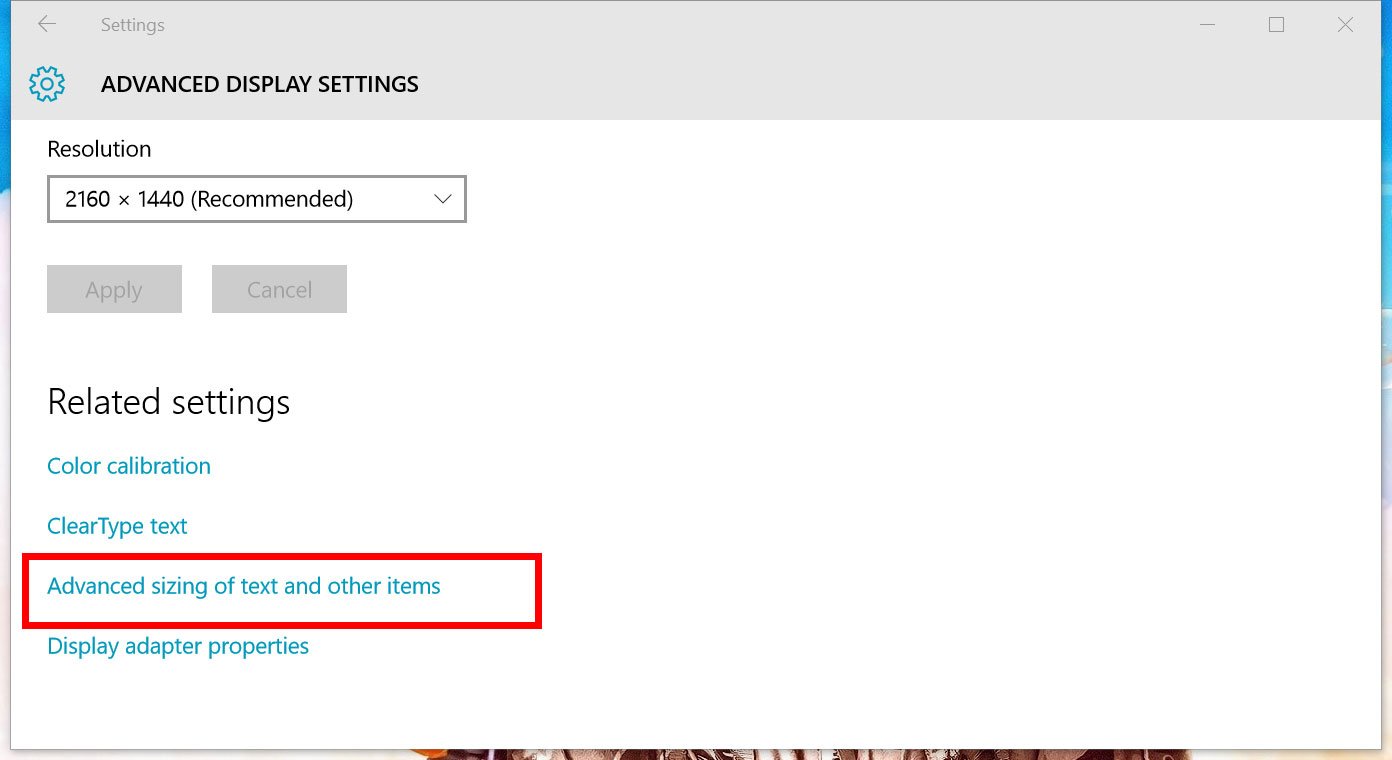Go back using the title bar arrow
This screenshot has height=760, width=1392.
[x=47, y=25]
